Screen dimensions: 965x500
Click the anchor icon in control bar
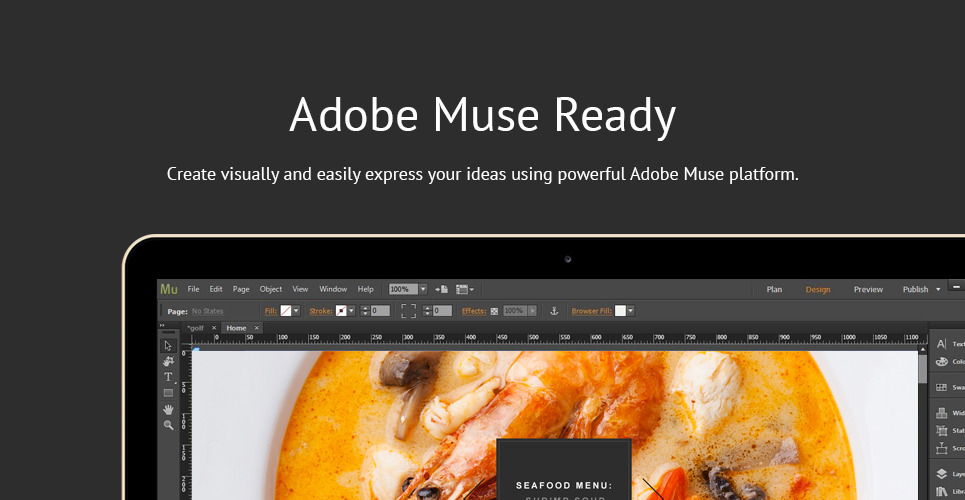click(555, 311)
